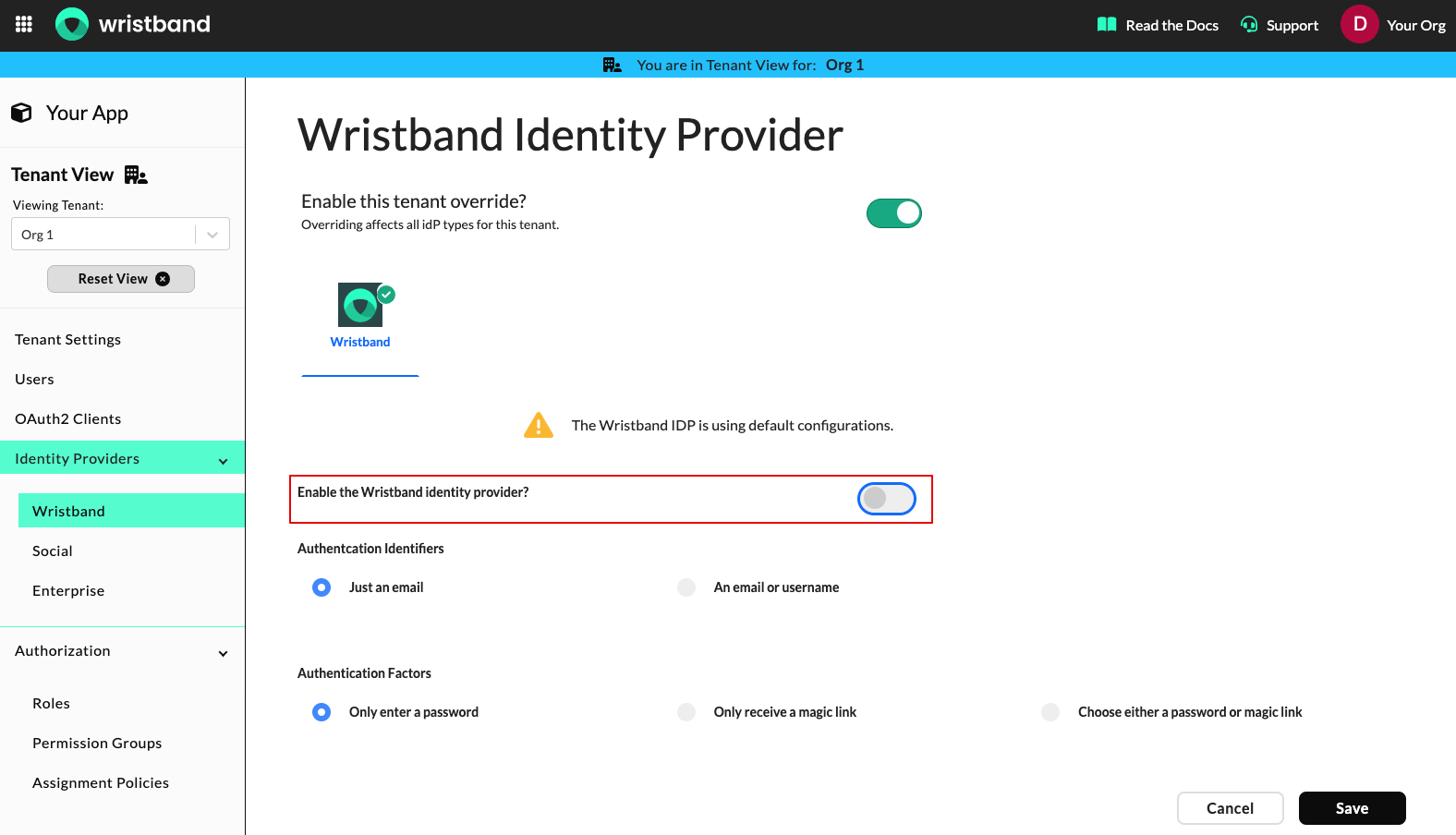Select the Just an email radio button
This screenshot has height=835, width=1456.
[x=322, y=587]
